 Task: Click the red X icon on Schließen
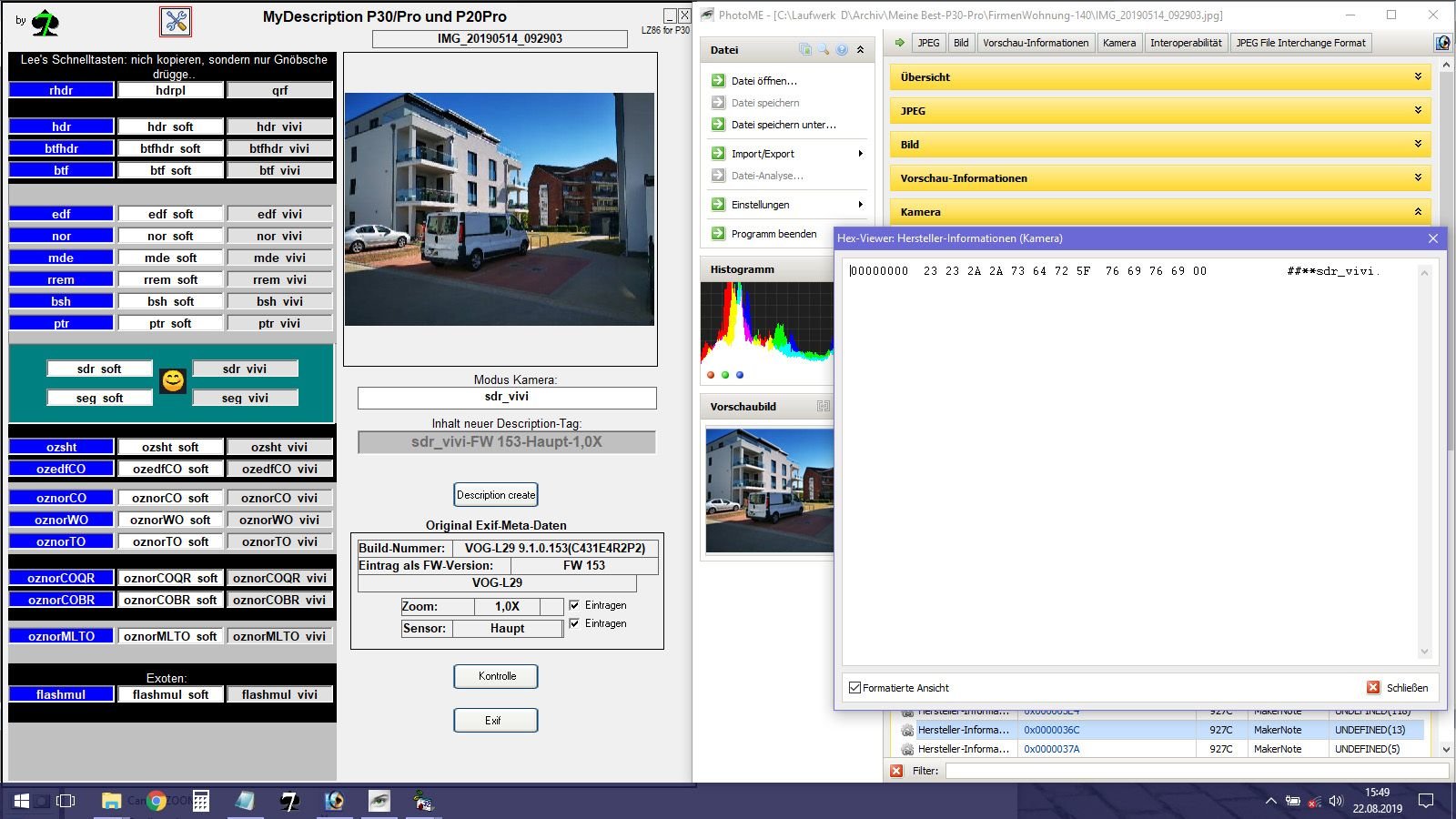1373,688
